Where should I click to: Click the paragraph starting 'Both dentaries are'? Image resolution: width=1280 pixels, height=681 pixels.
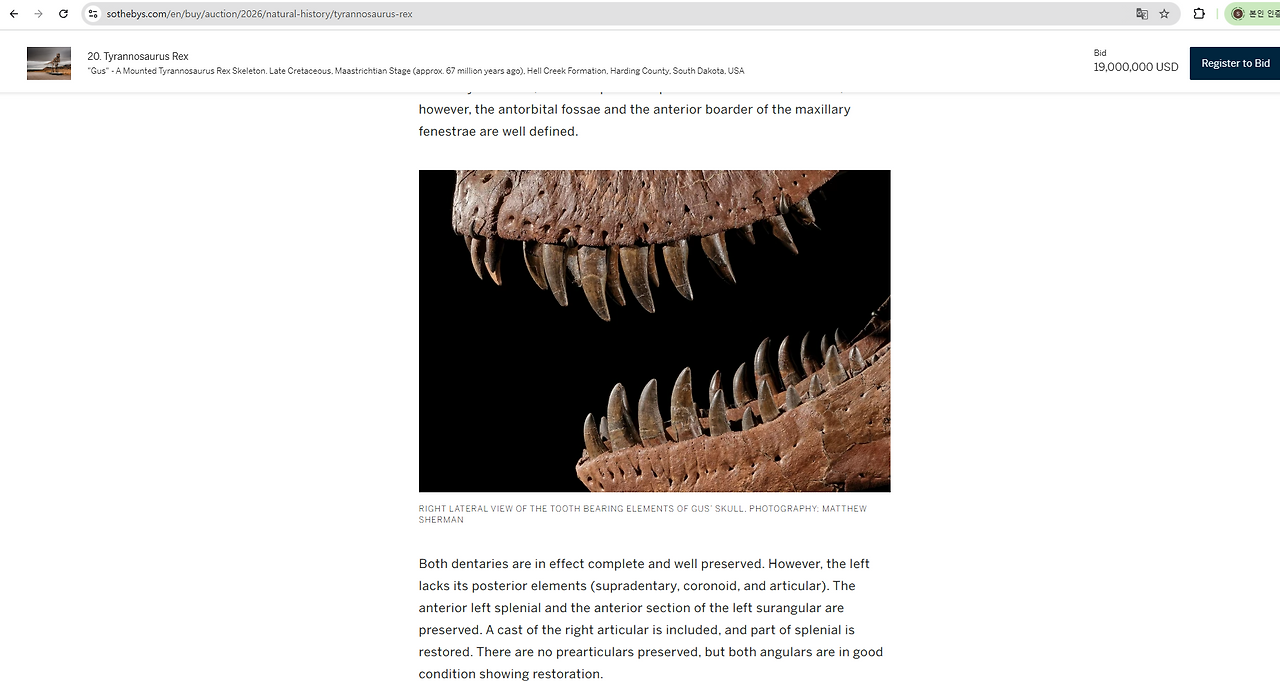tap(651, 619)
